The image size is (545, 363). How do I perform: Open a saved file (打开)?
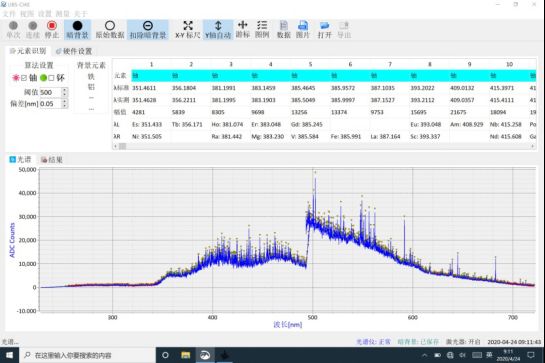coord(325,30)
